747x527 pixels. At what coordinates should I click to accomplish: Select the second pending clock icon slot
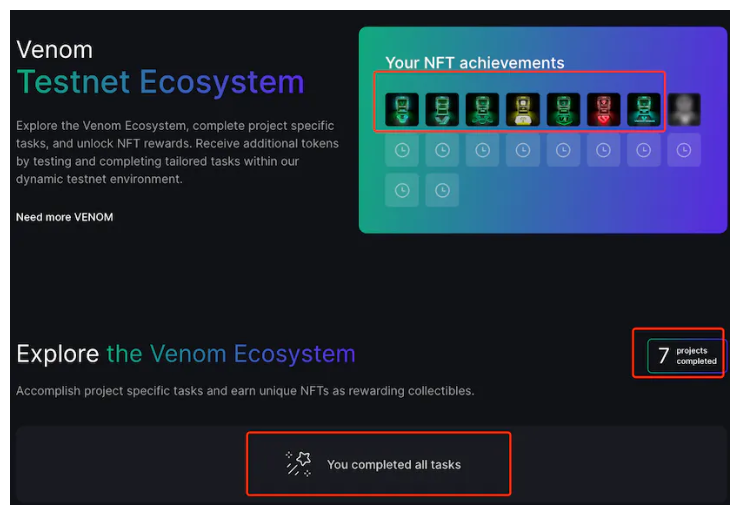click(x=442, y=150)
